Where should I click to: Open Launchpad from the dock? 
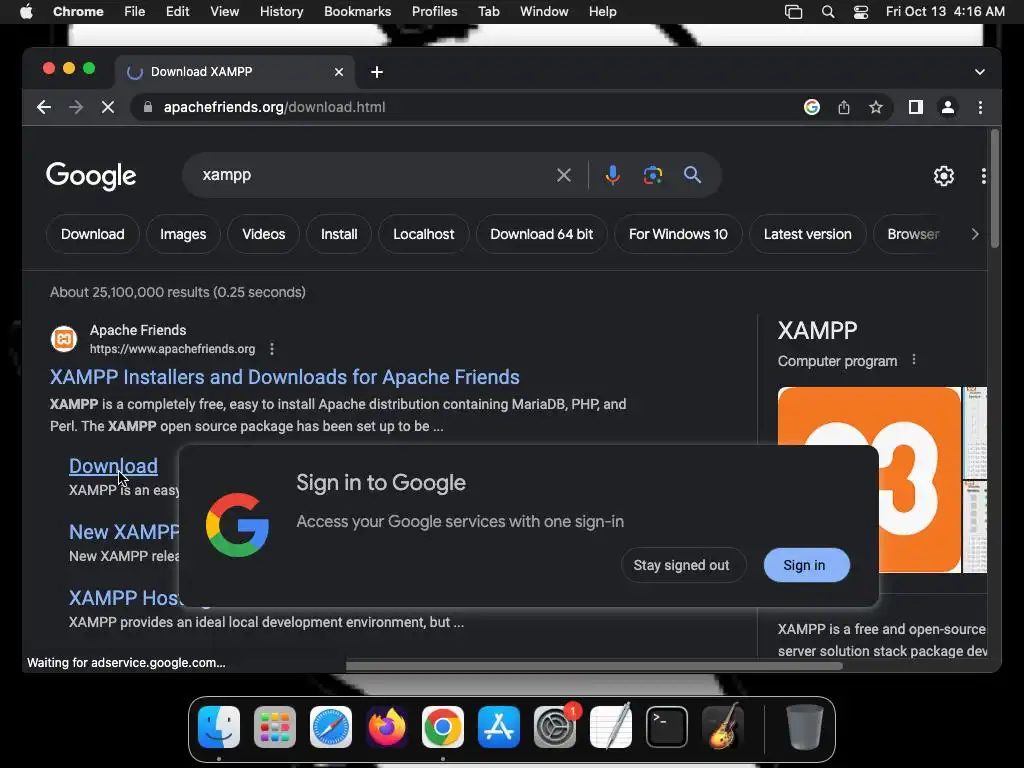tap(275, 727)
